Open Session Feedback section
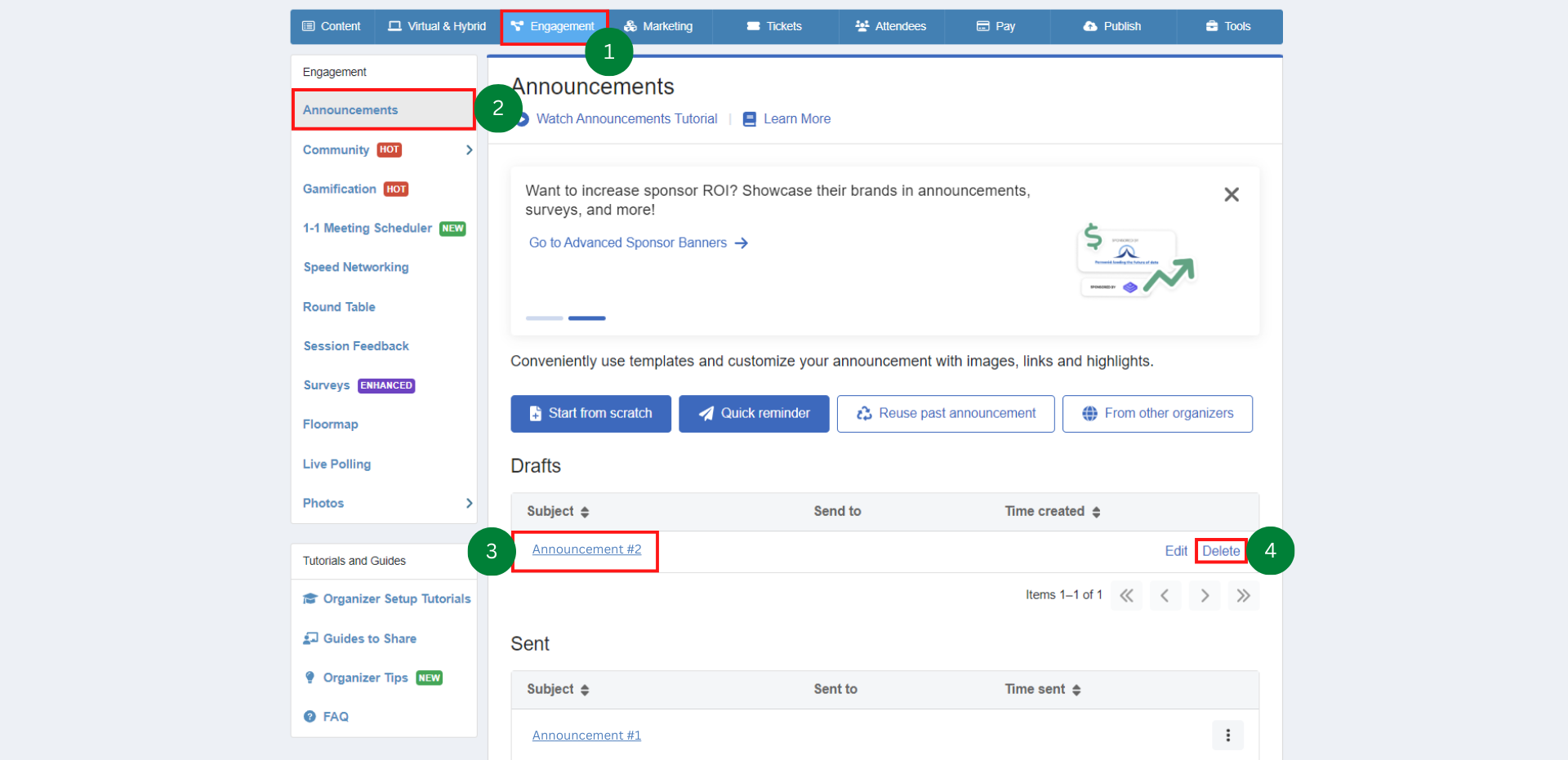 [x=356, y=346]
